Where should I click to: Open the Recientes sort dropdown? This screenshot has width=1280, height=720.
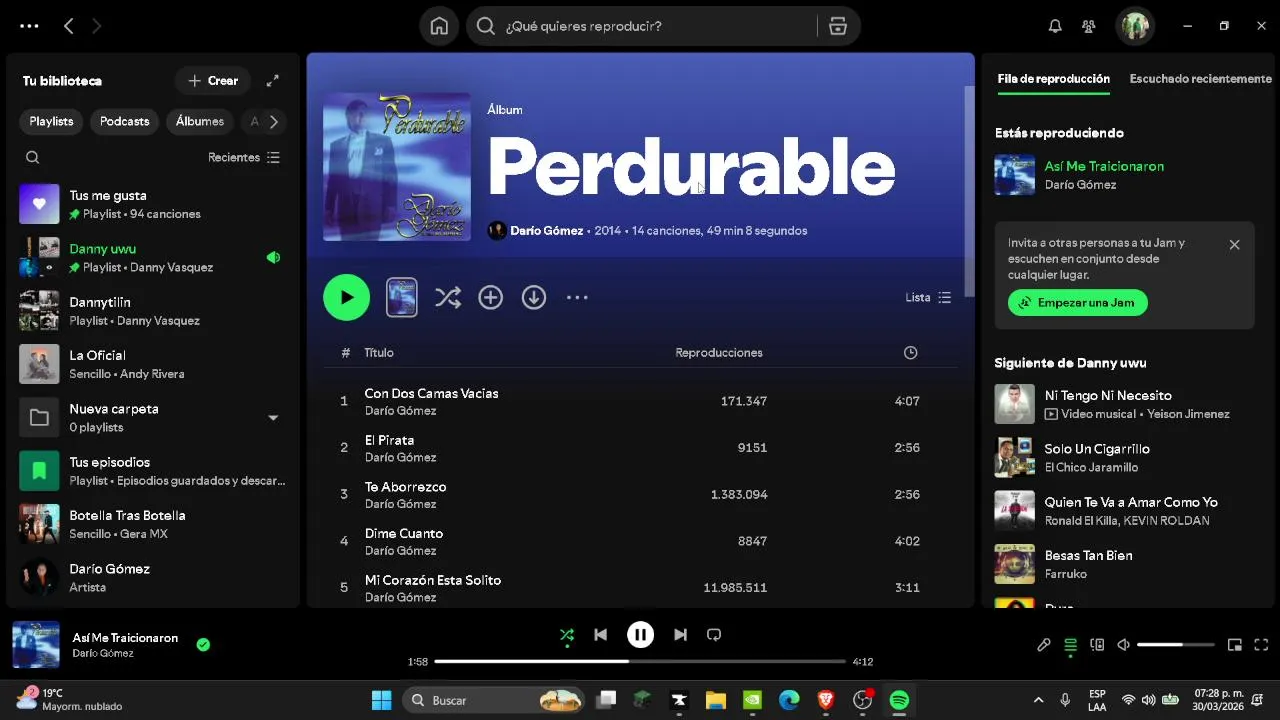(x=244, y=157)
